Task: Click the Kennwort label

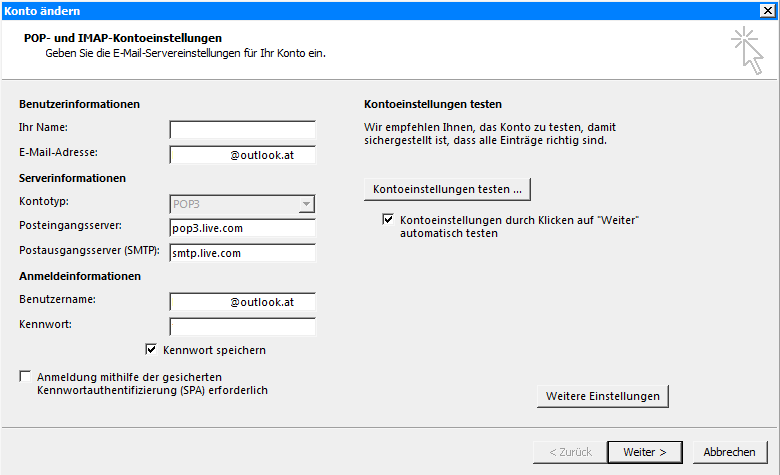Action: (45, 324)
